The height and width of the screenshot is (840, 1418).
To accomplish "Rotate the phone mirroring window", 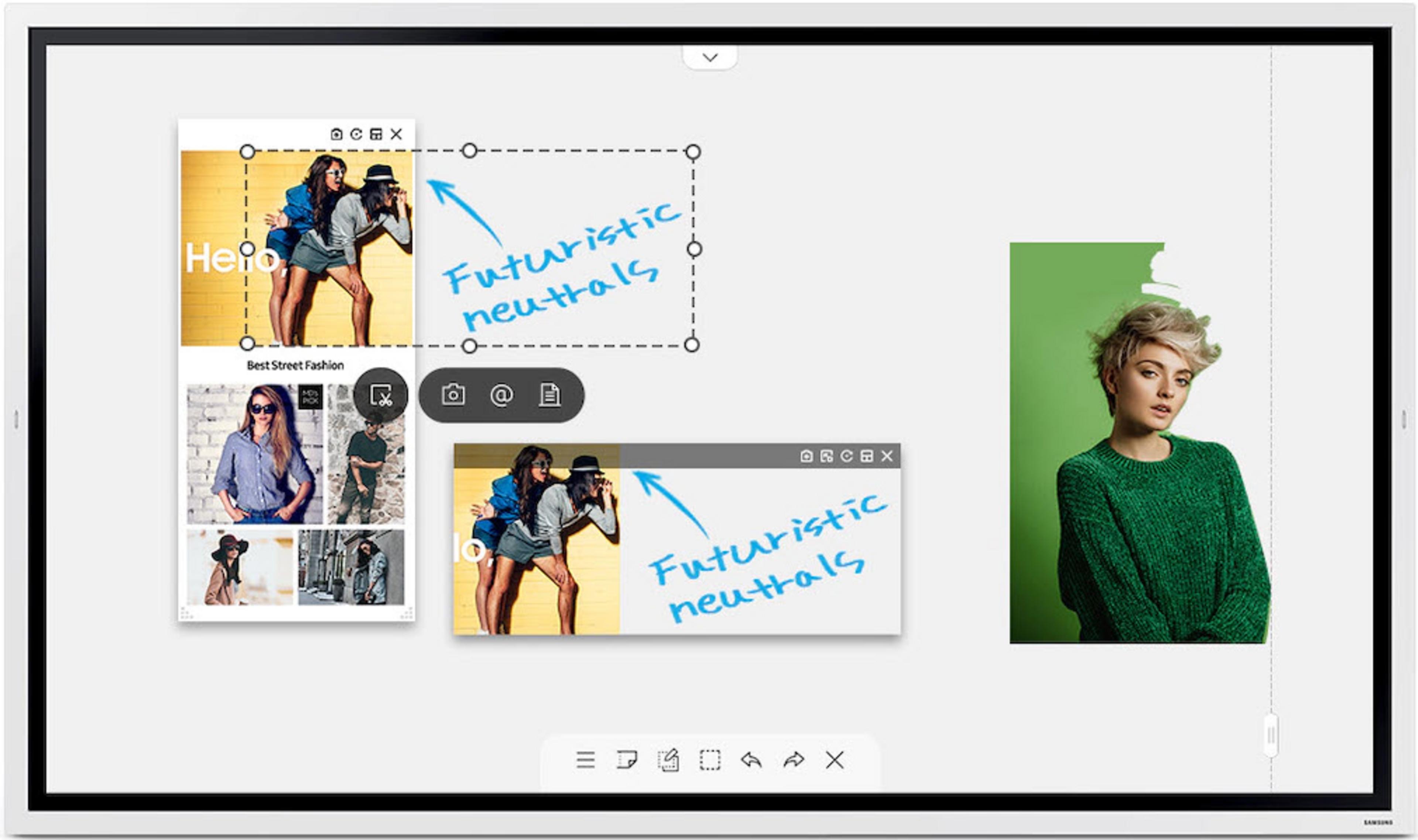I will (x=356, y=134).
